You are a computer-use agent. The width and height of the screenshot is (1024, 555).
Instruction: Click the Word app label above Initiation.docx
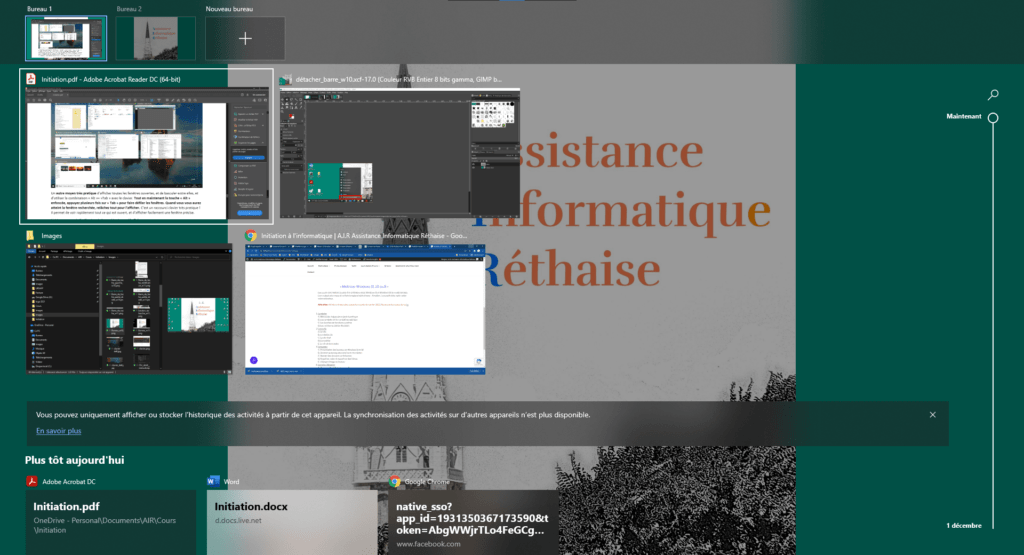click(x=231, y=482)
